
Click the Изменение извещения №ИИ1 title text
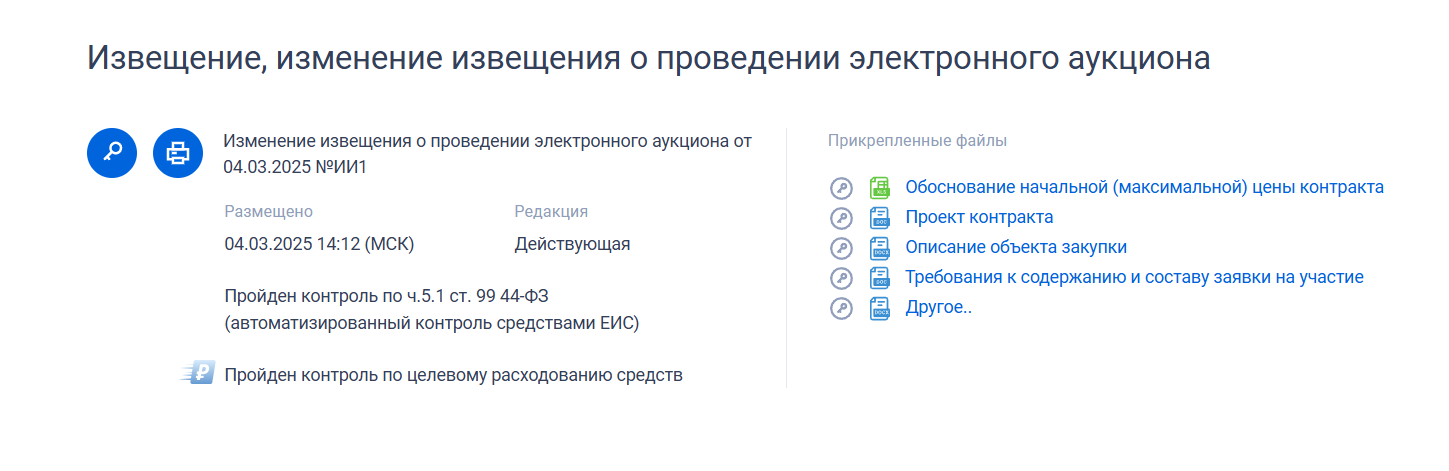pyautogui.click(x=487, y=153)
